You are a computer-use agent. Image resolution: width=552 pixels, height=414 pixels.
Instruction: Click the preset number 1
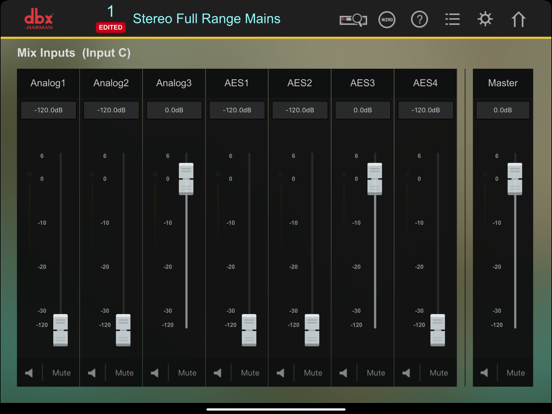[x=111, y=12]
